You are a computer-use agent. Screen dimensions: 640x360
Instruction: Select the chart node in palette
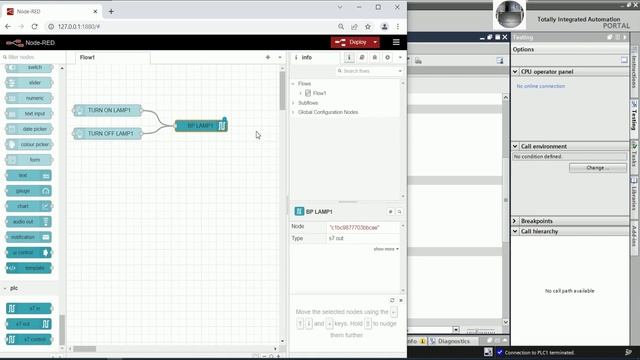point(29,206)
